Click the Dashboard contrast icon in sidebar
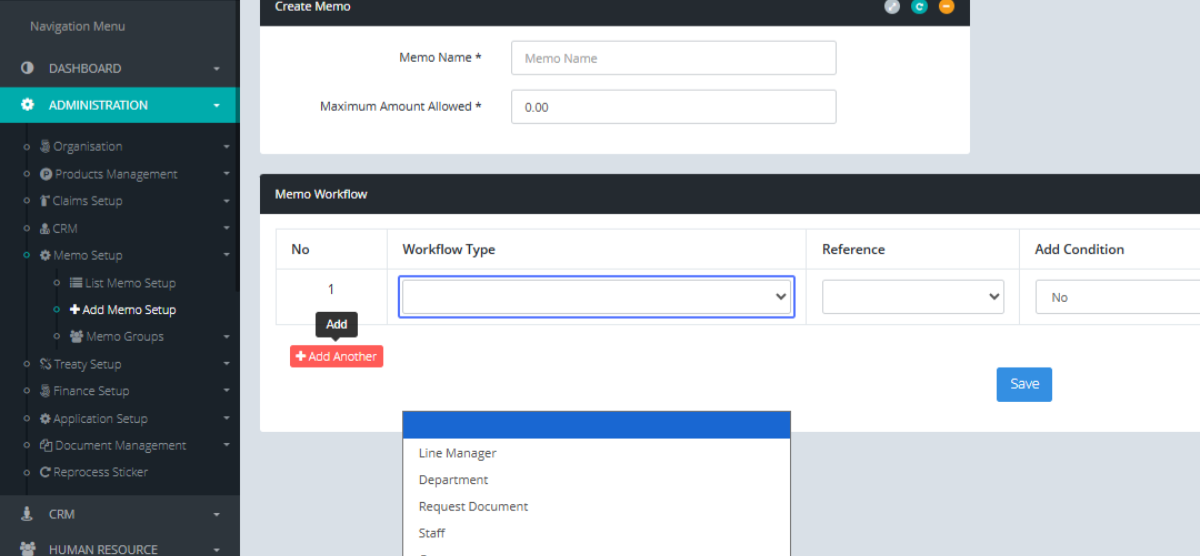 [x=28, y=68]
